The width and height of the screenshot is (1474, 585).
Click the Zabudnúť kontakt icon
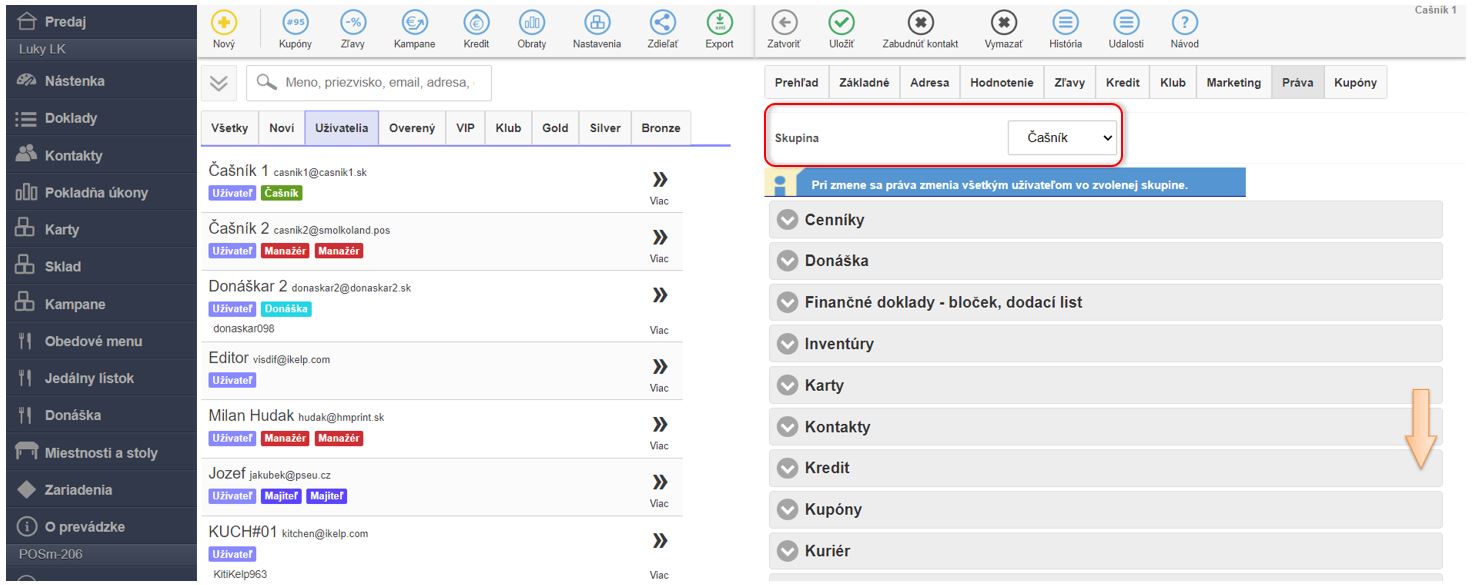pos(920,24)
